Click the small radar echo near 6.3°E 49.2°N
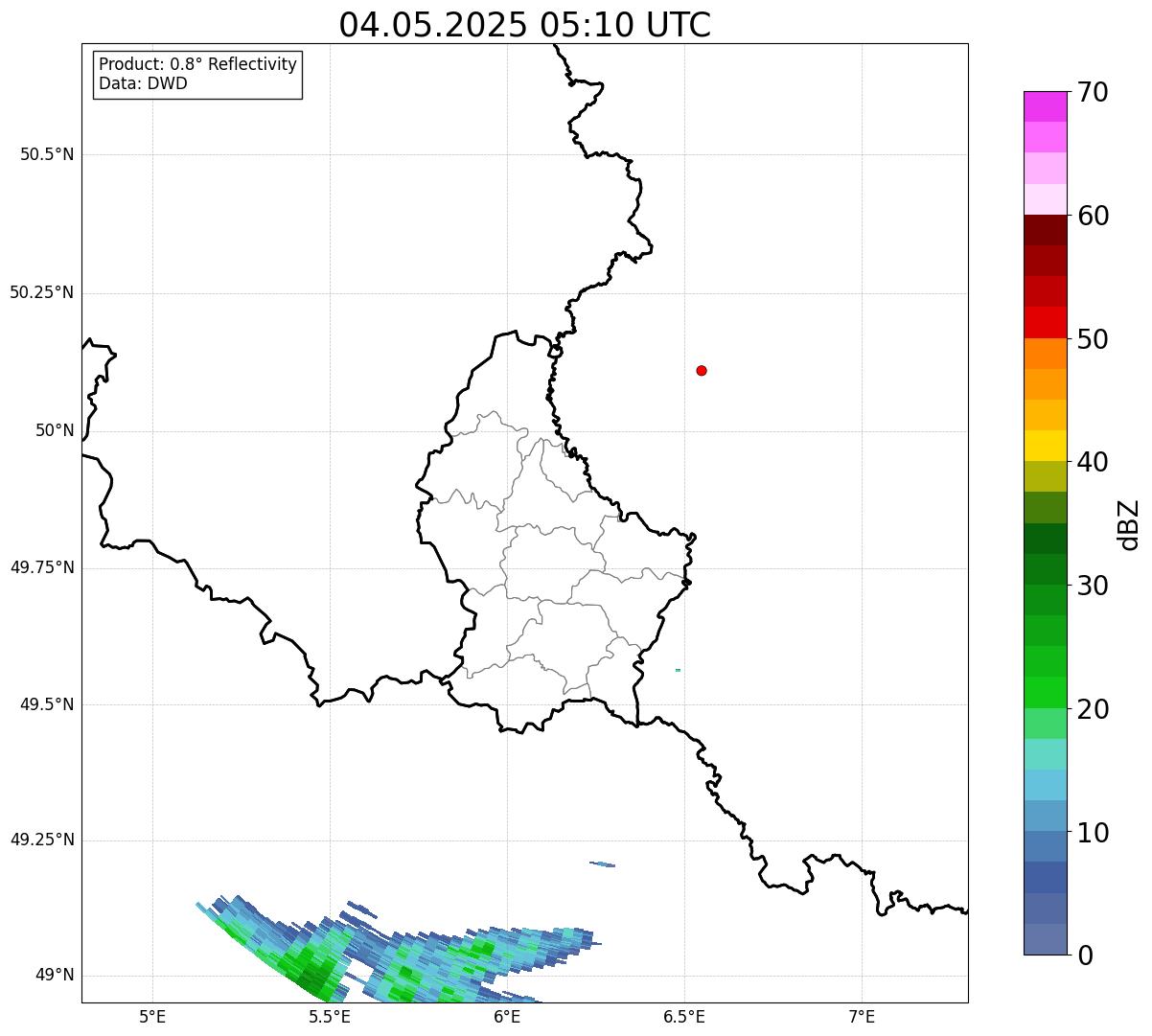 (x=603, y=864)
